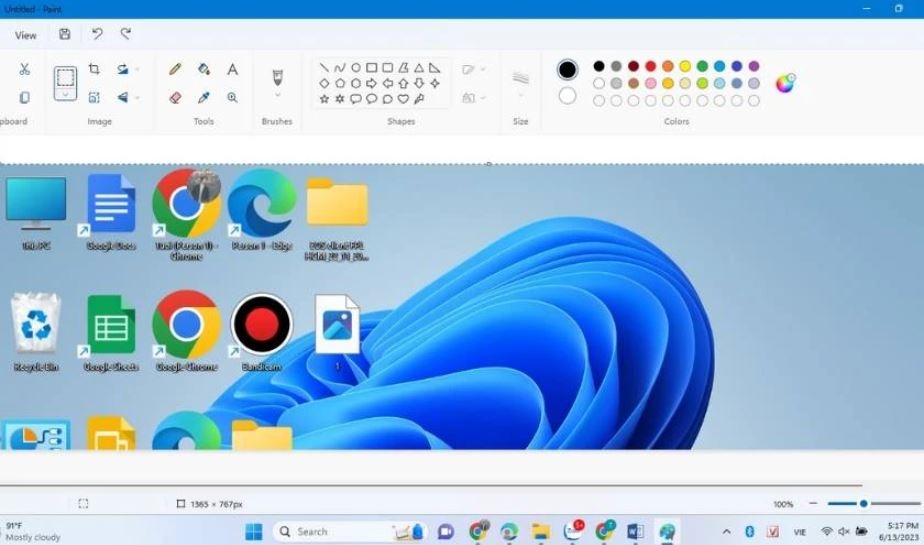Choose the green palette color
Viewport: 924px width, 545px height.
coord(702,66)
